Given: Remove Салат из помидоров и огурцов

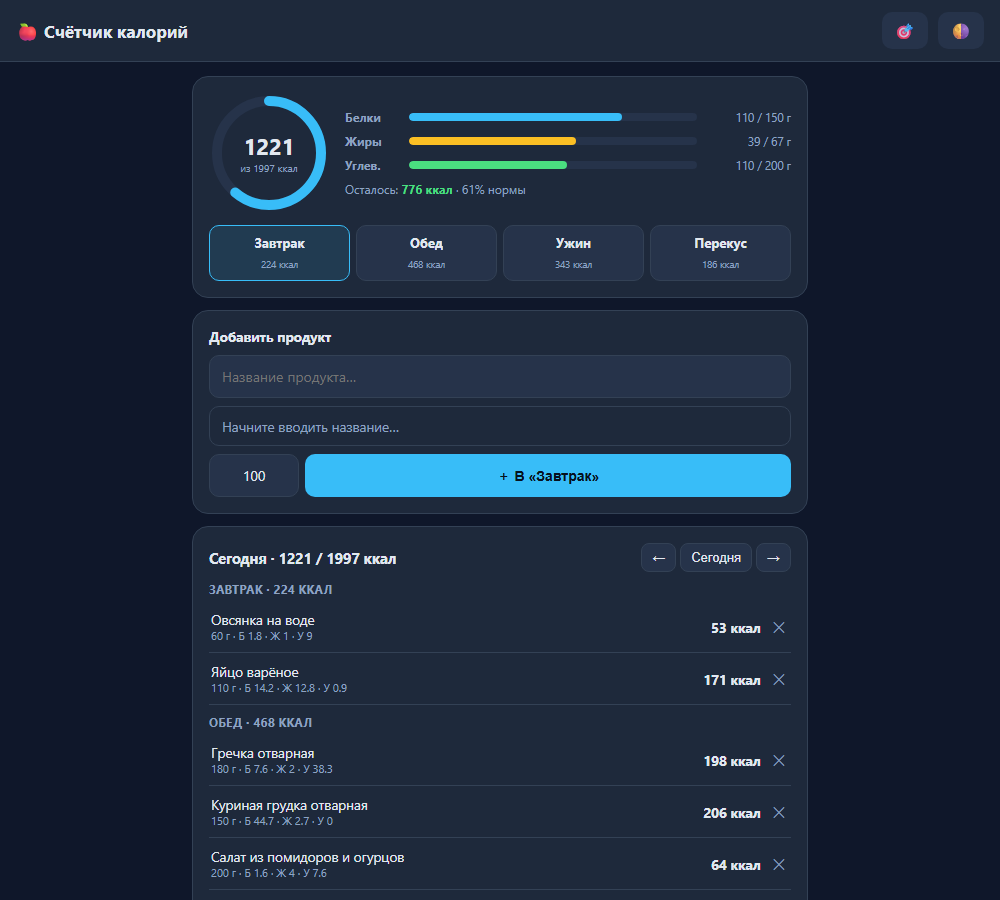Looking at the screenshot, I should click(779, 865).
